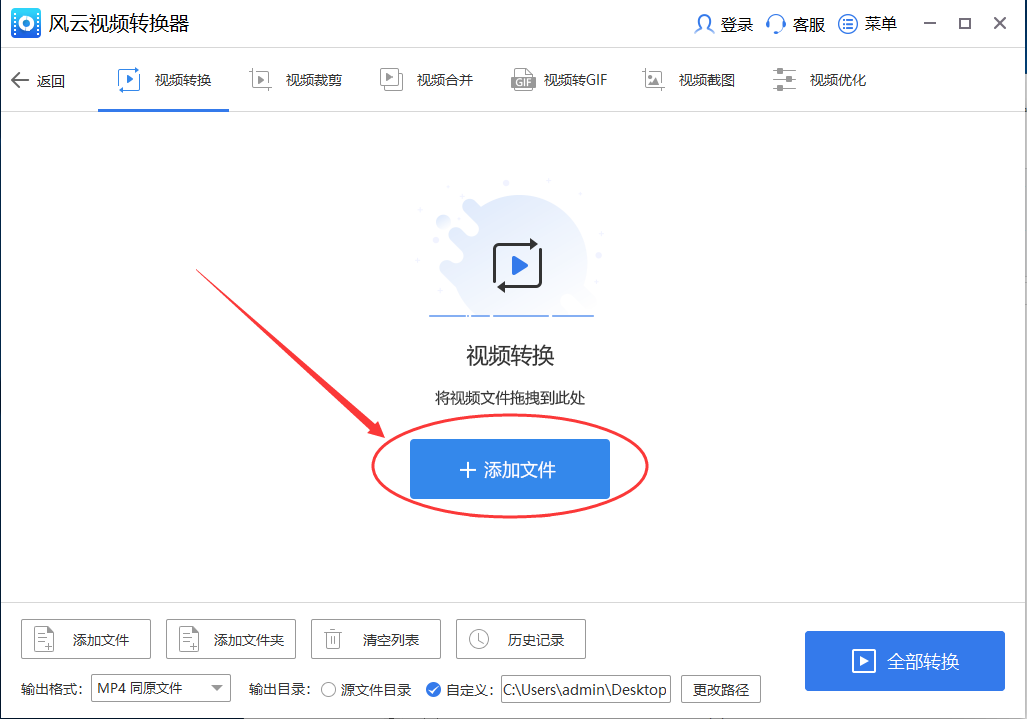This screenshot has height=719, width=1027.
Task: Click the 视频优化 sliders icon
Action: [x=784, y=80]
